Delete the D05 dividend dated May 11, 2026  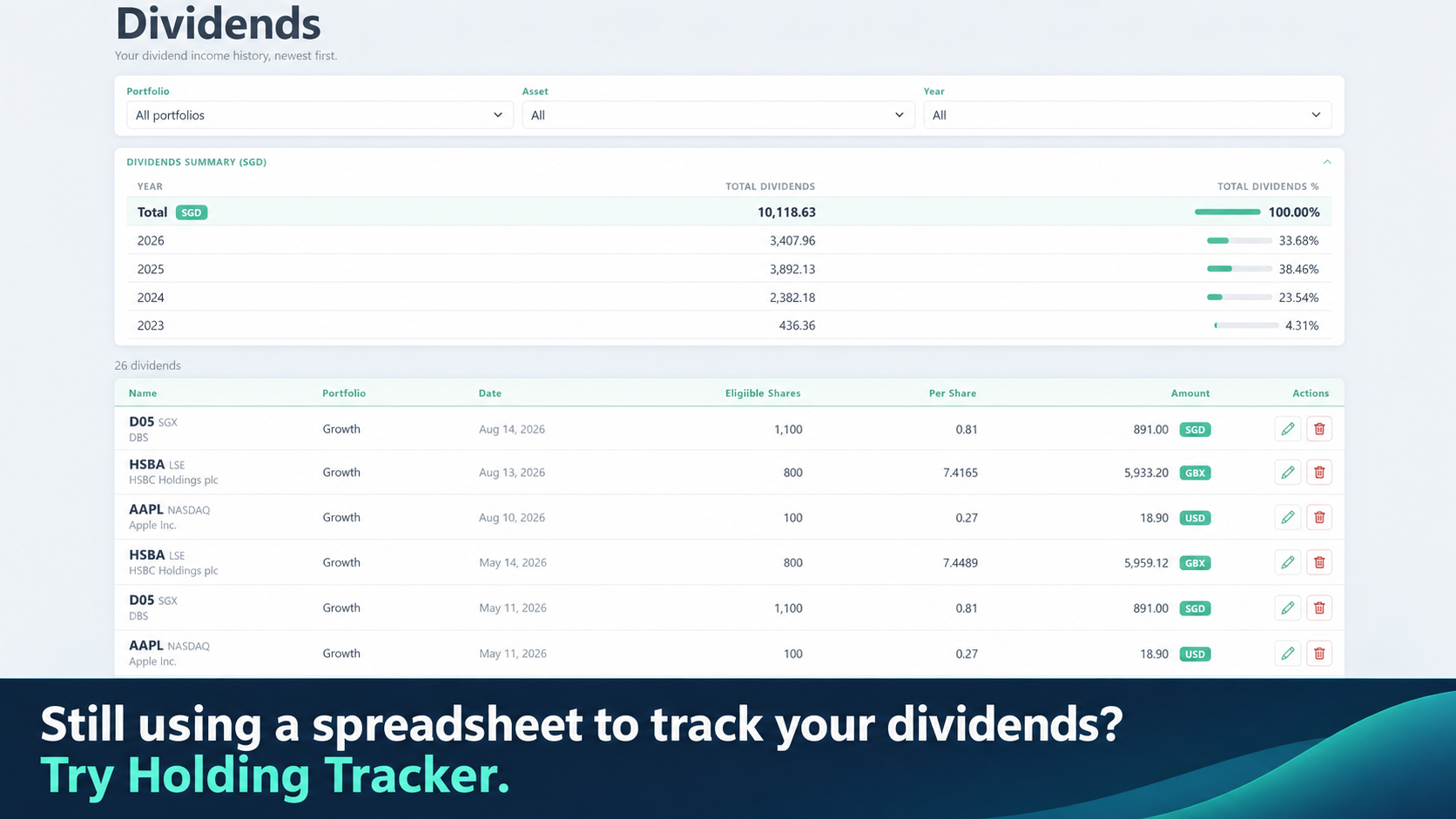(1319, 608)
